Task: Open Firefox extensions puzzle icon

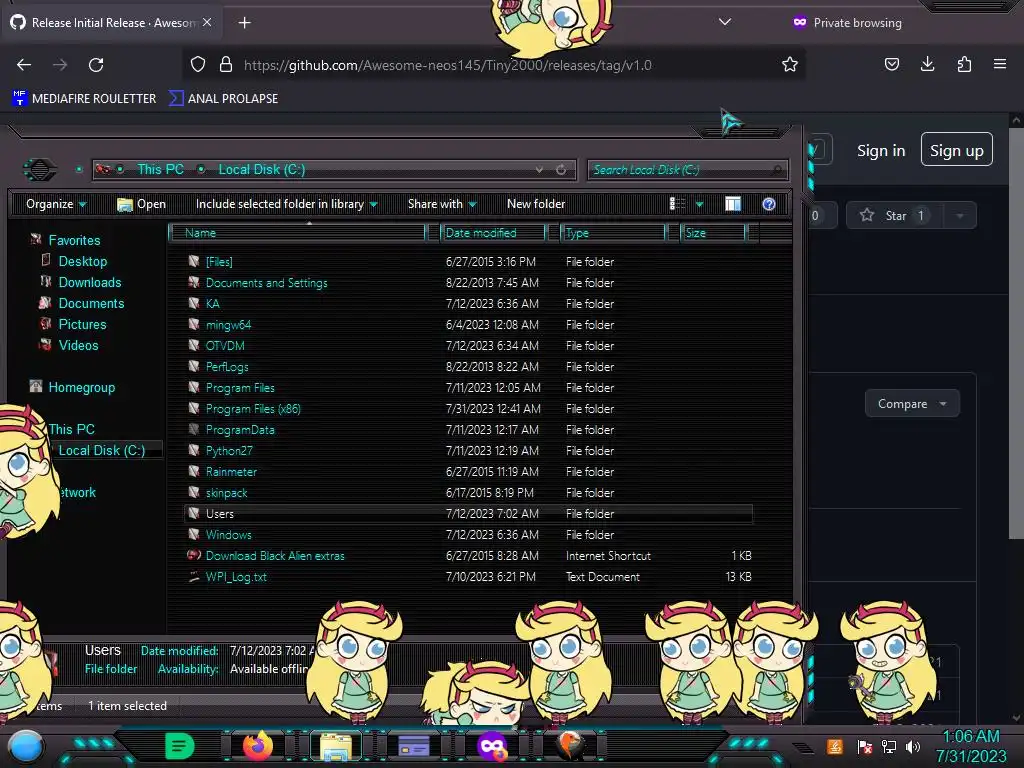Action: pyautogui.click(x=964, y=65)
